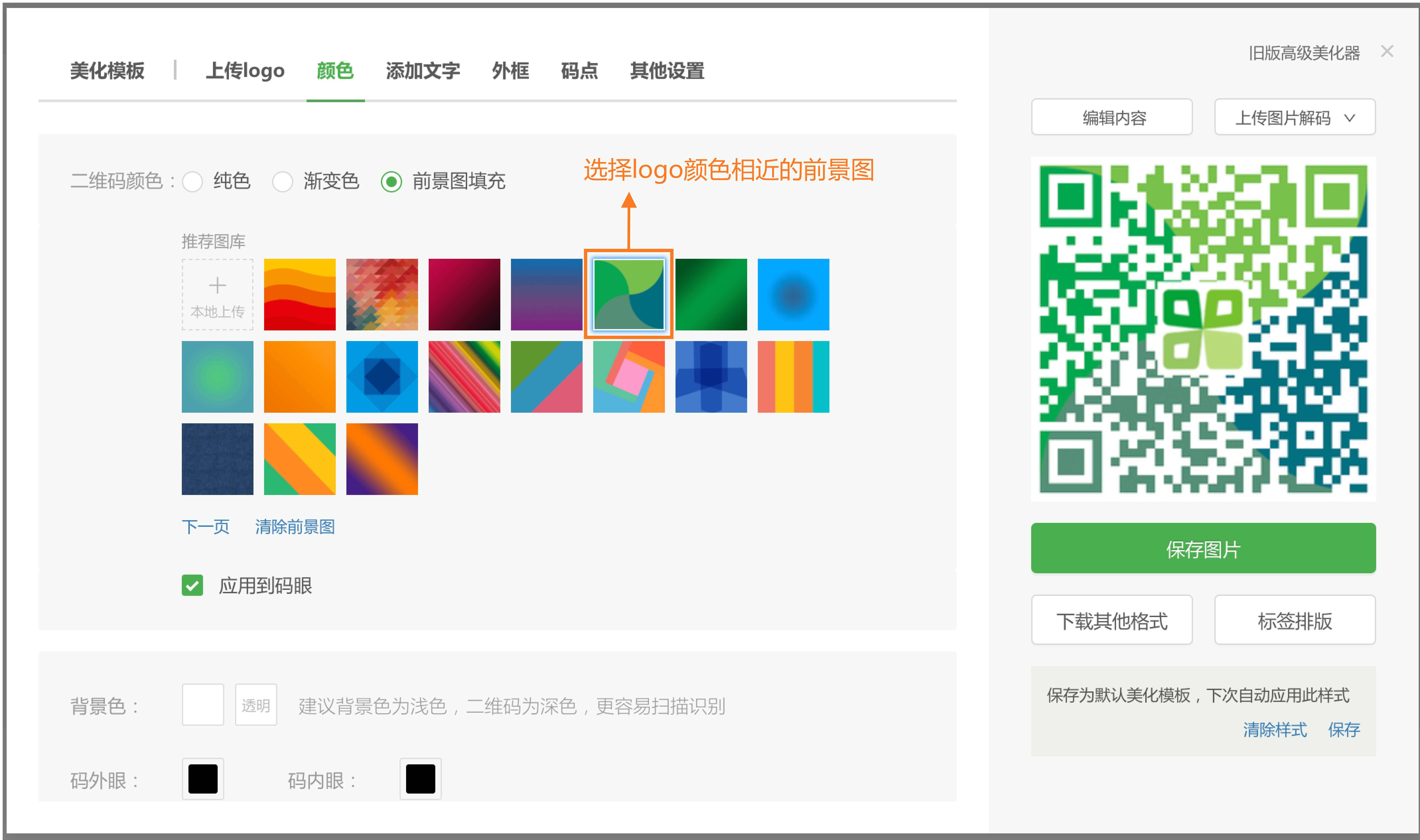
Task: Choose the dark navy denim texture image
Action: pos(217,459)
